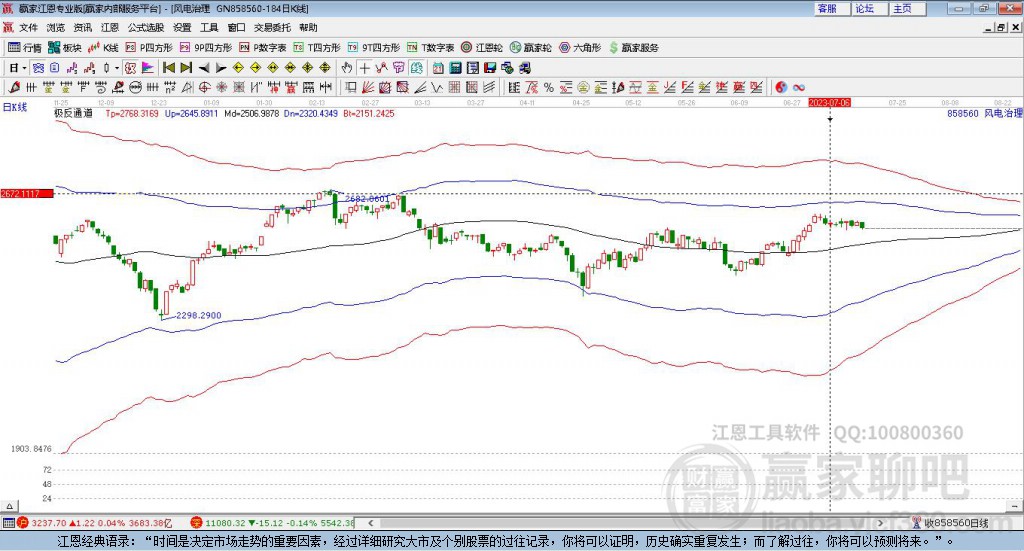Viewport: 1024px width, 551px height.
Task: Switch to the K线 candlestick chart
Action: (103, 48)
